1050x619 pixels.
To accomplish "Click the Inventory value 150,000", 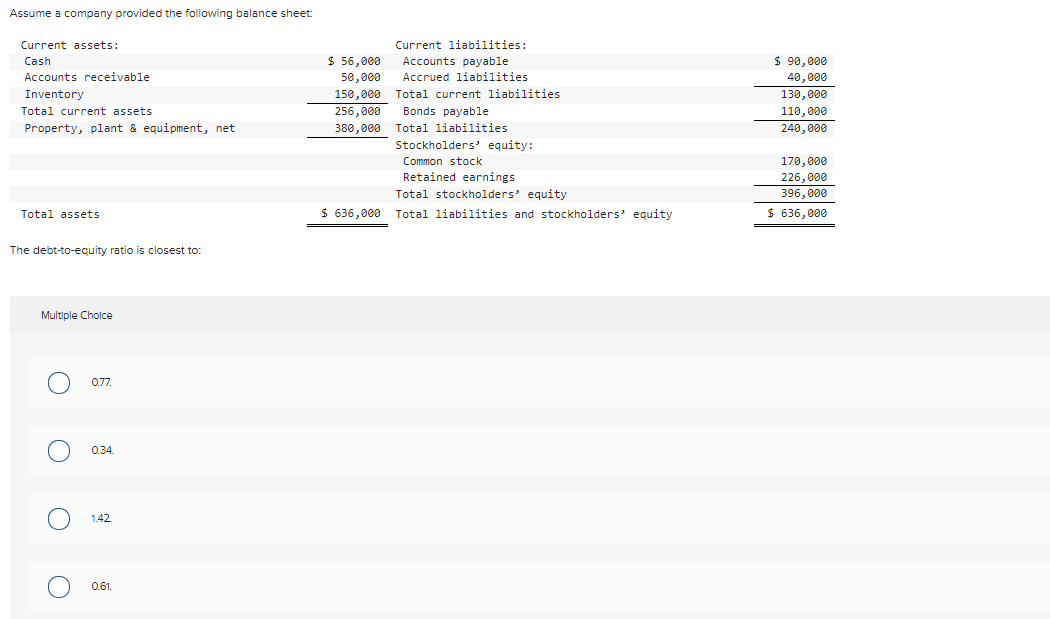I will pos(358,94).
